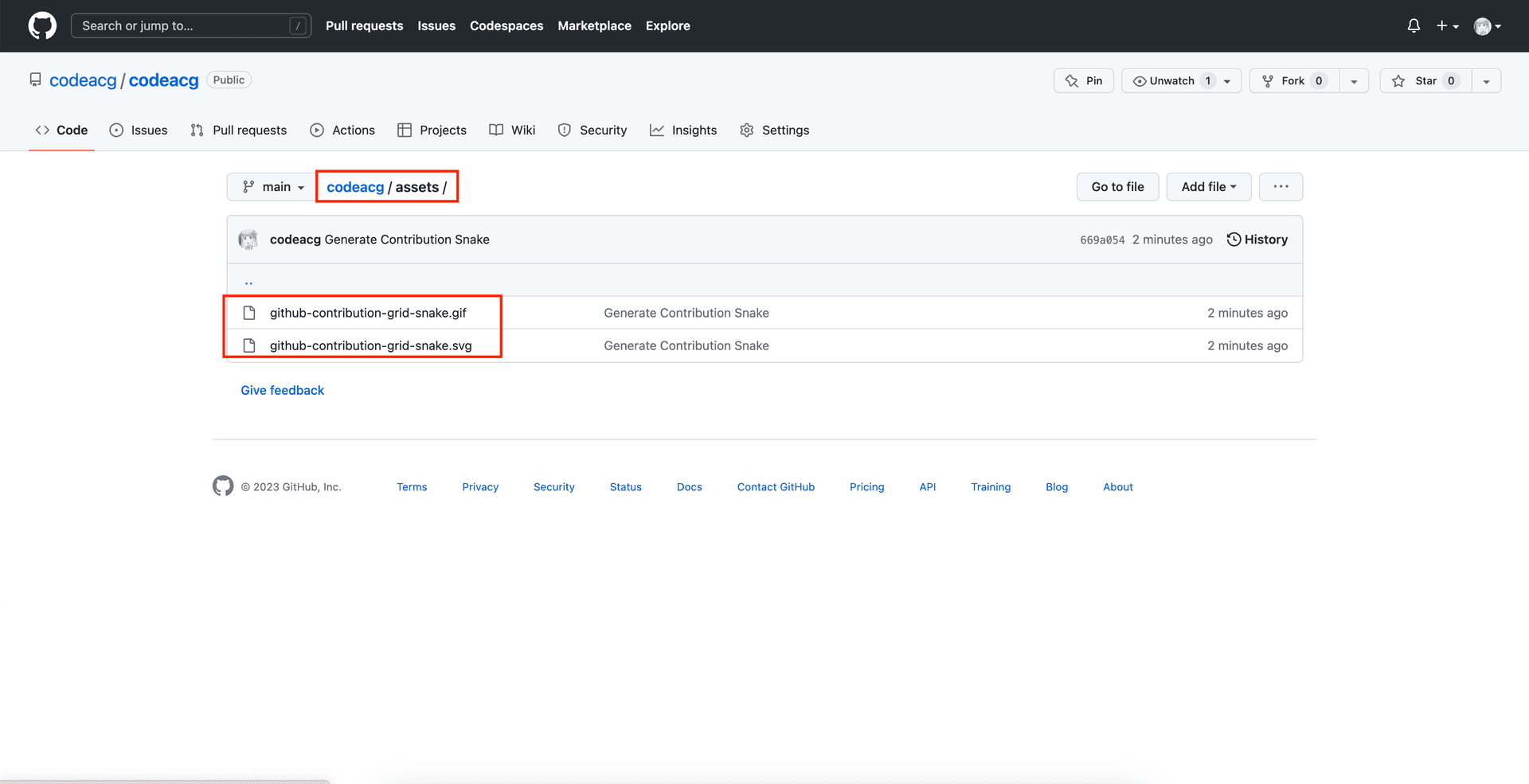
Task: Open github-contribution-grid-snake.gif file
Action: 368,313
